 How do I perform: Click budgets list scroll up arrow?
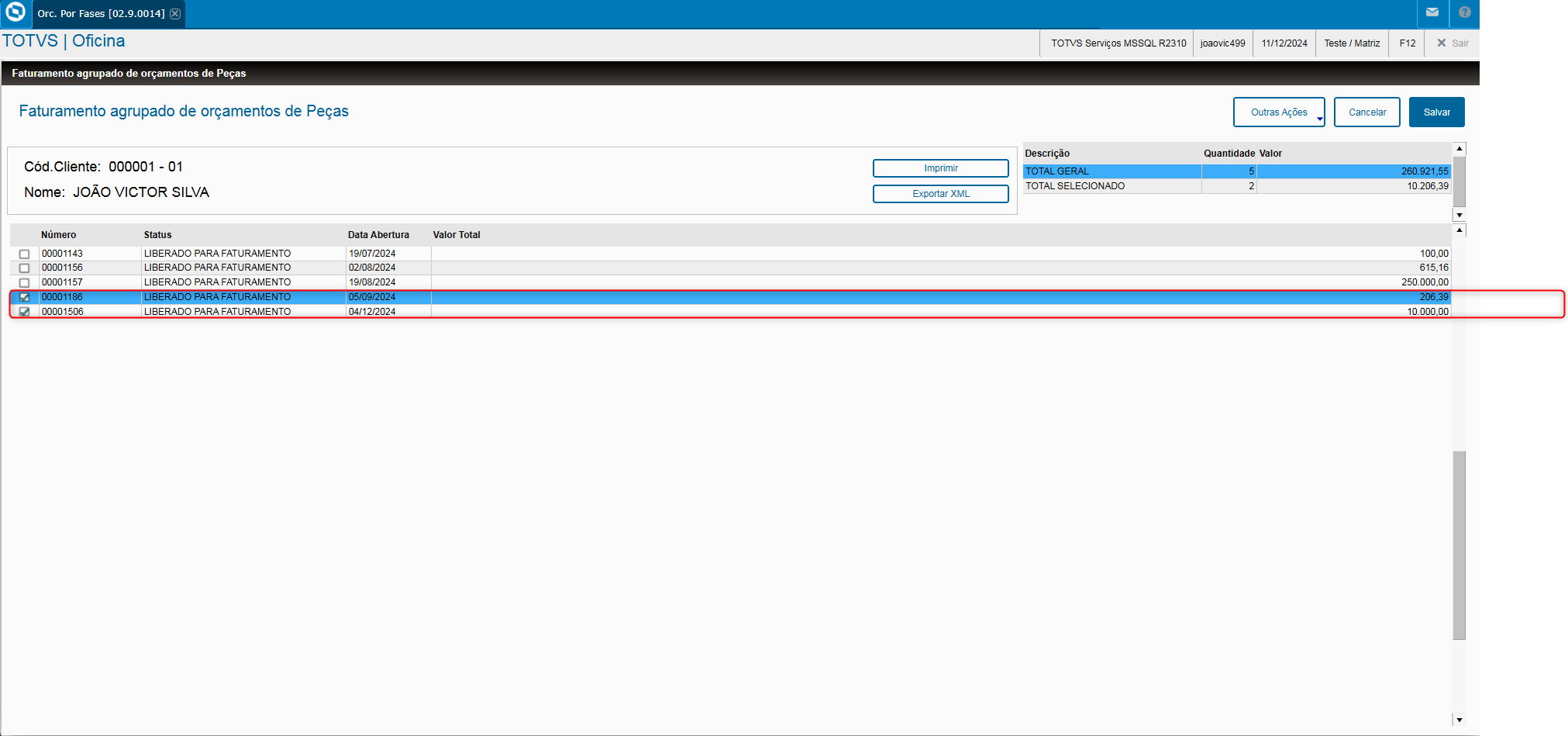pos(1459,230)
